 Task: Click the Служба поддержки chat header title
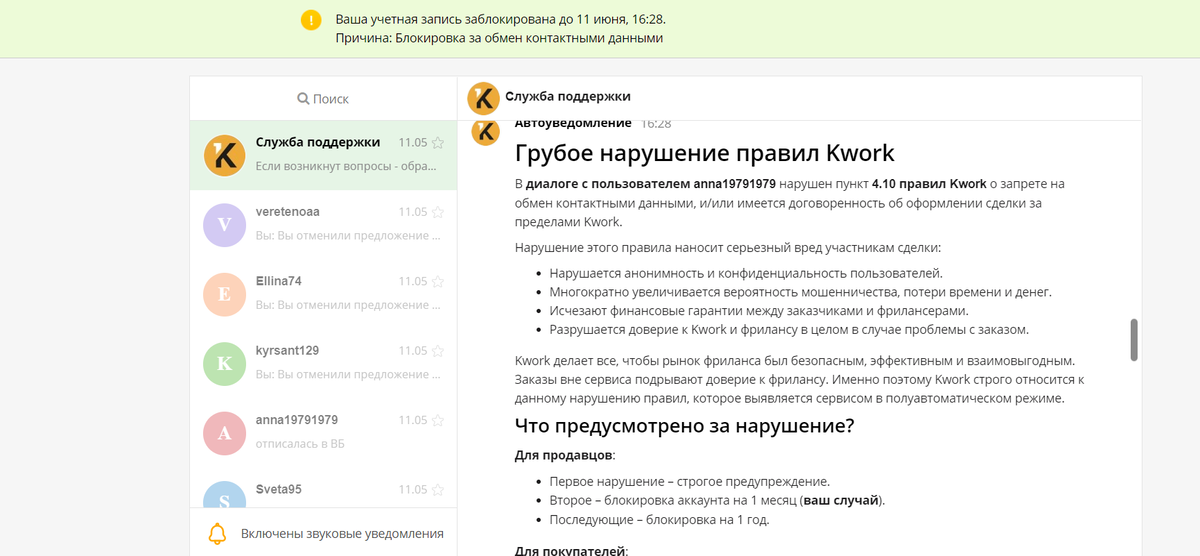(x=568, y=97)
